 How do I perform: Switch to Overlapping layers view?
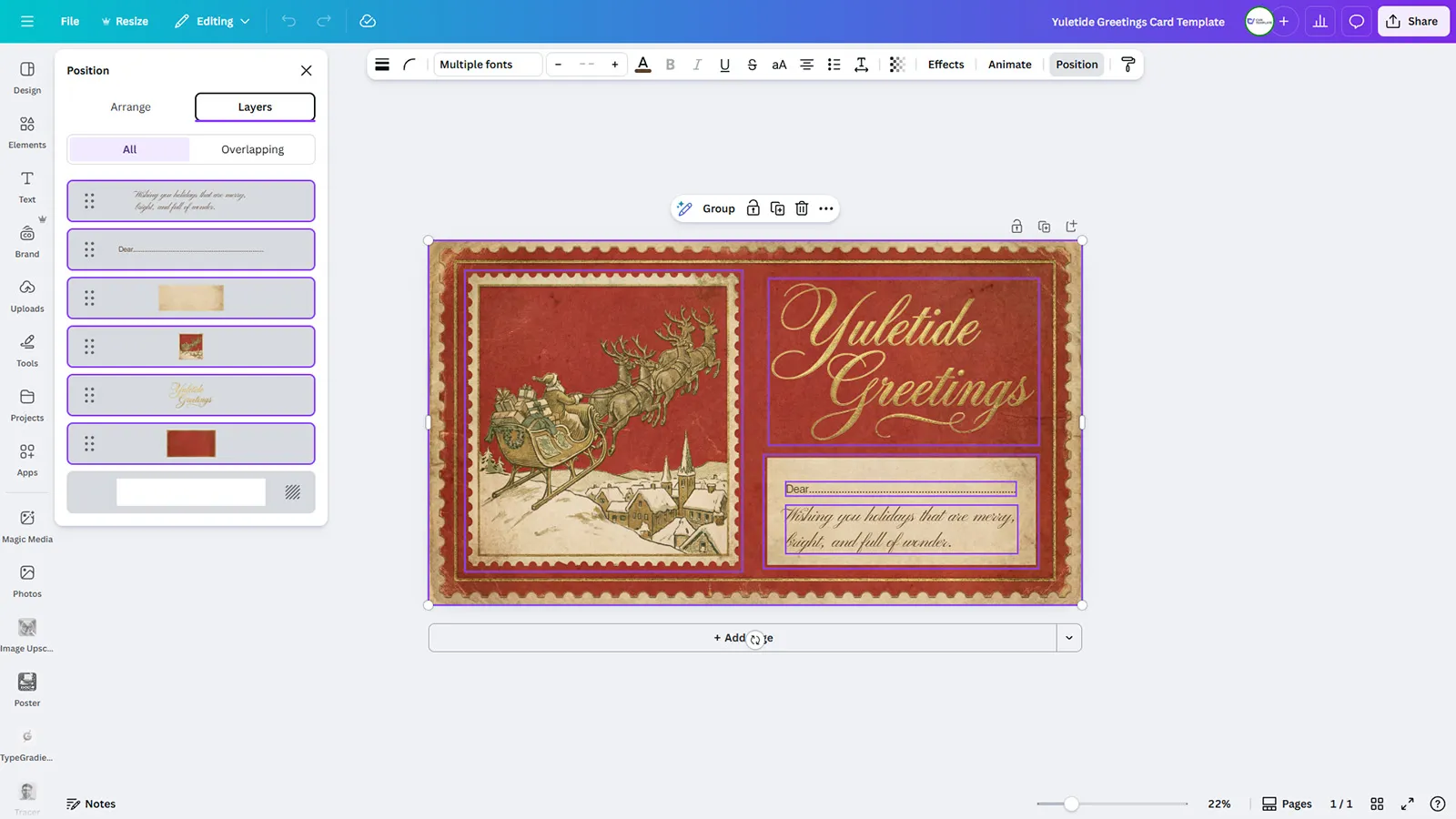(252, 148)
